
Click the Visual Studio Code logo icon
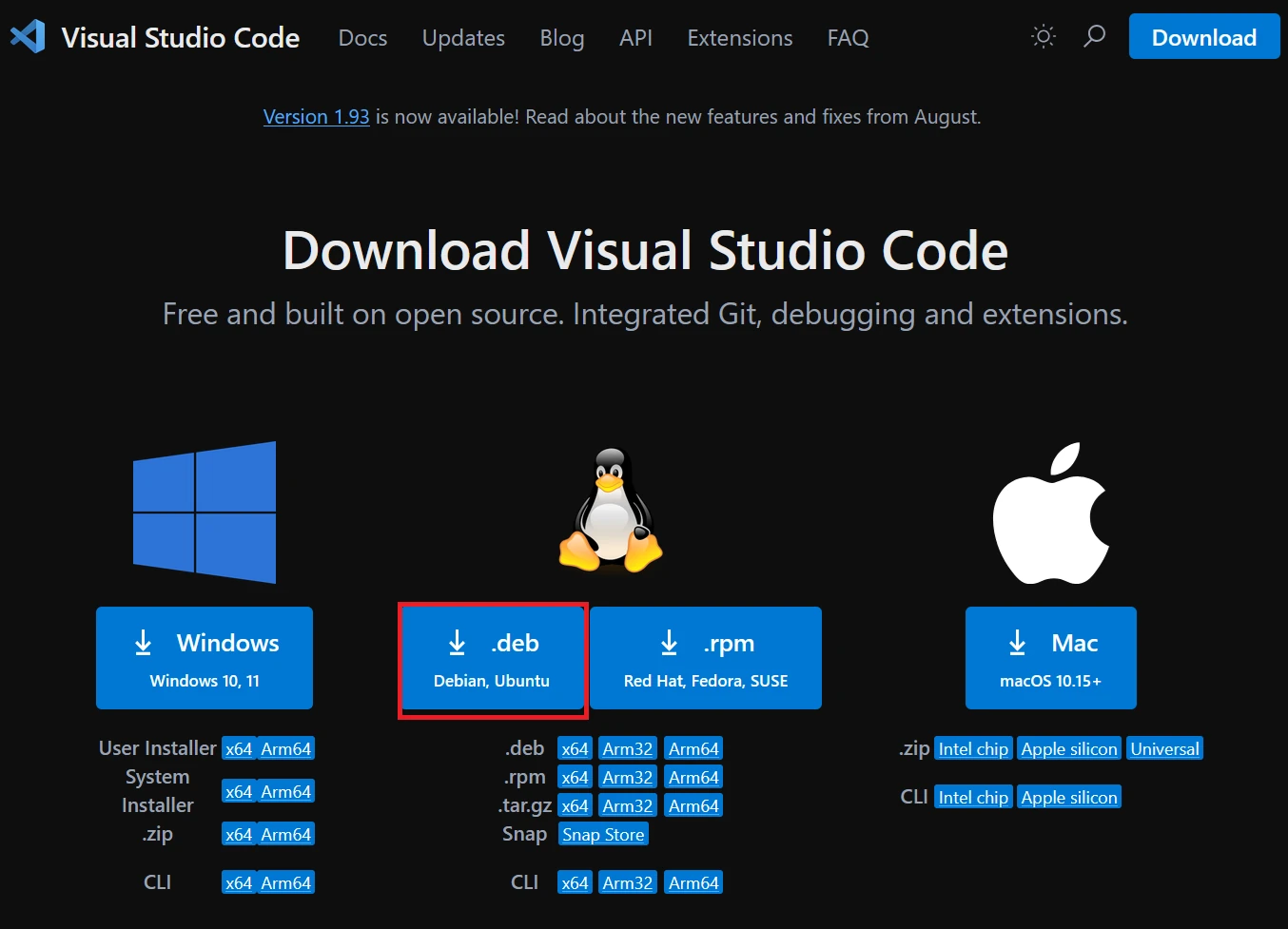pyautogui.click(x=28, y=37)
